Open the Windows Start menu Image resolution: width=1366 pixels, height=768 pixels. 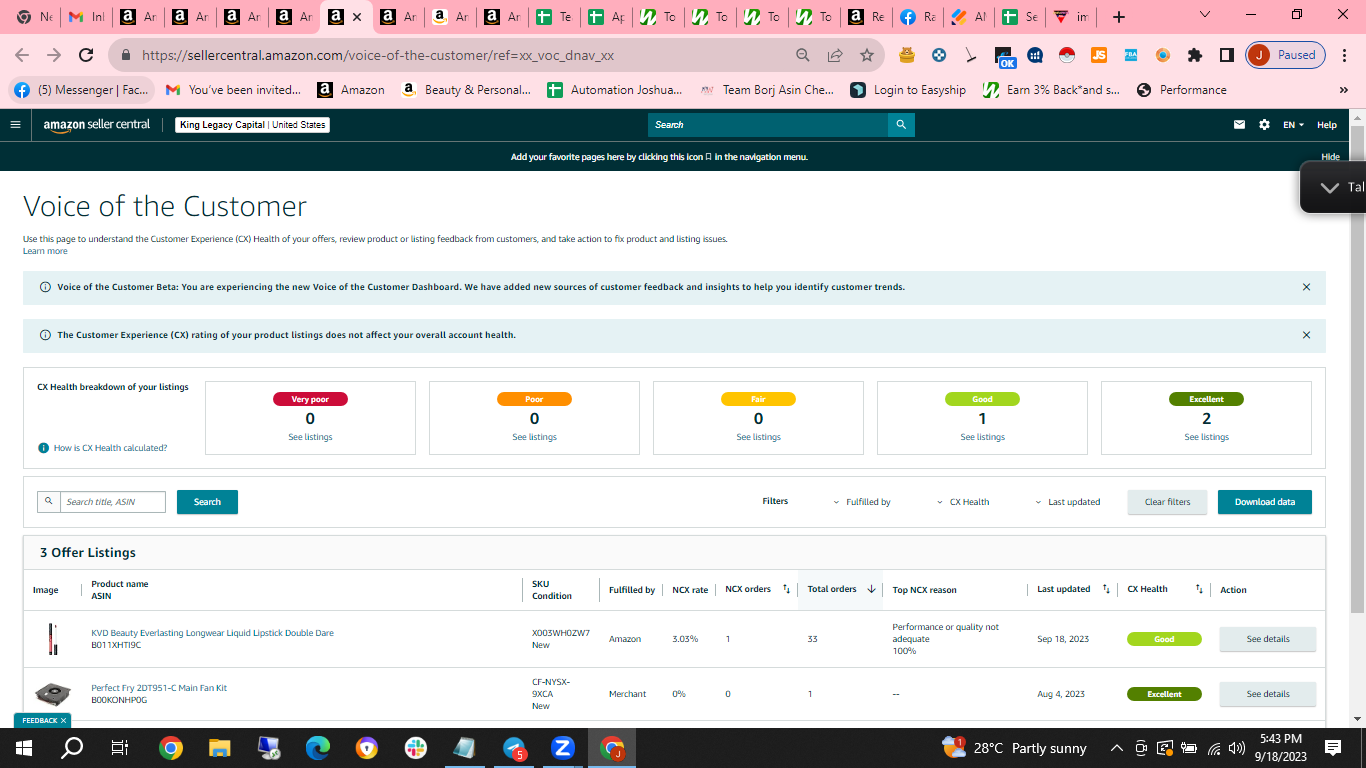pos(24,748)
